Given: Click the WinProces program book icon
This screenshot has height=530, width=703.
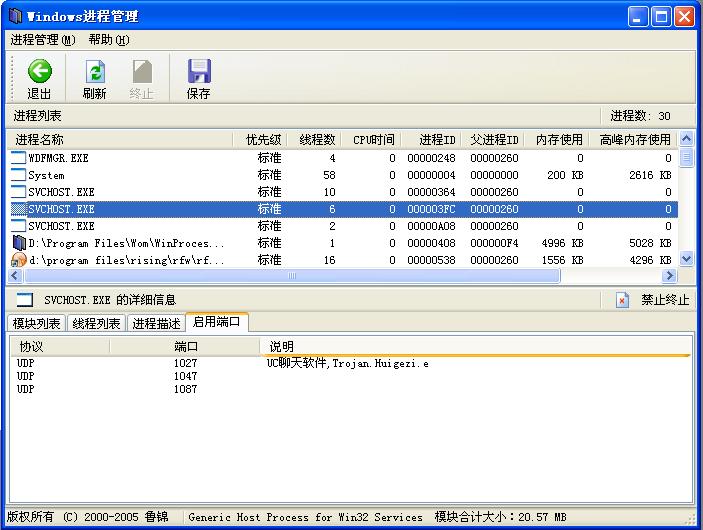Looking at the screenshot, I should [18, 243].
